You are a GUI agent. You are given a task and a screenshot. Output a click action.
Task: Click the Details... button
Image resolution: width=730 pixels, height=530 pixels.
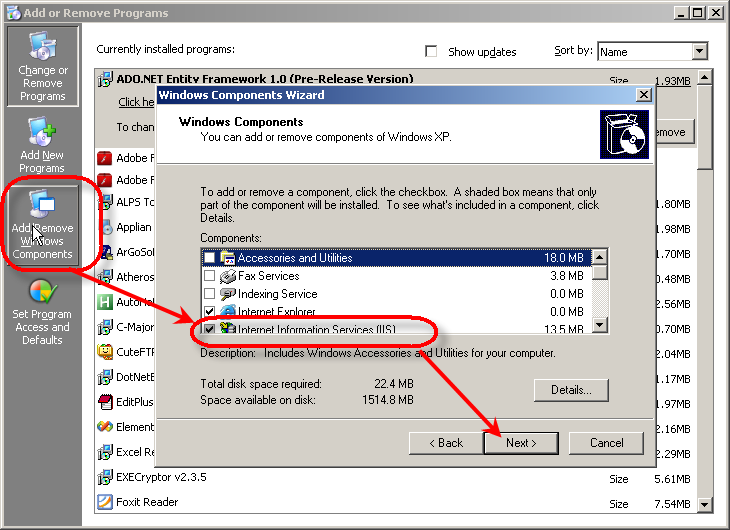click(x=571, y=390)
